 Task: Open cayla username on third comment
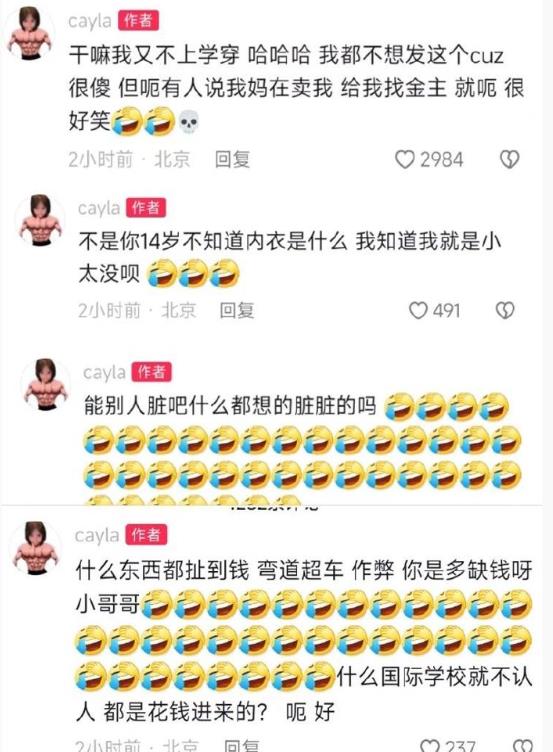pos(105,372)
